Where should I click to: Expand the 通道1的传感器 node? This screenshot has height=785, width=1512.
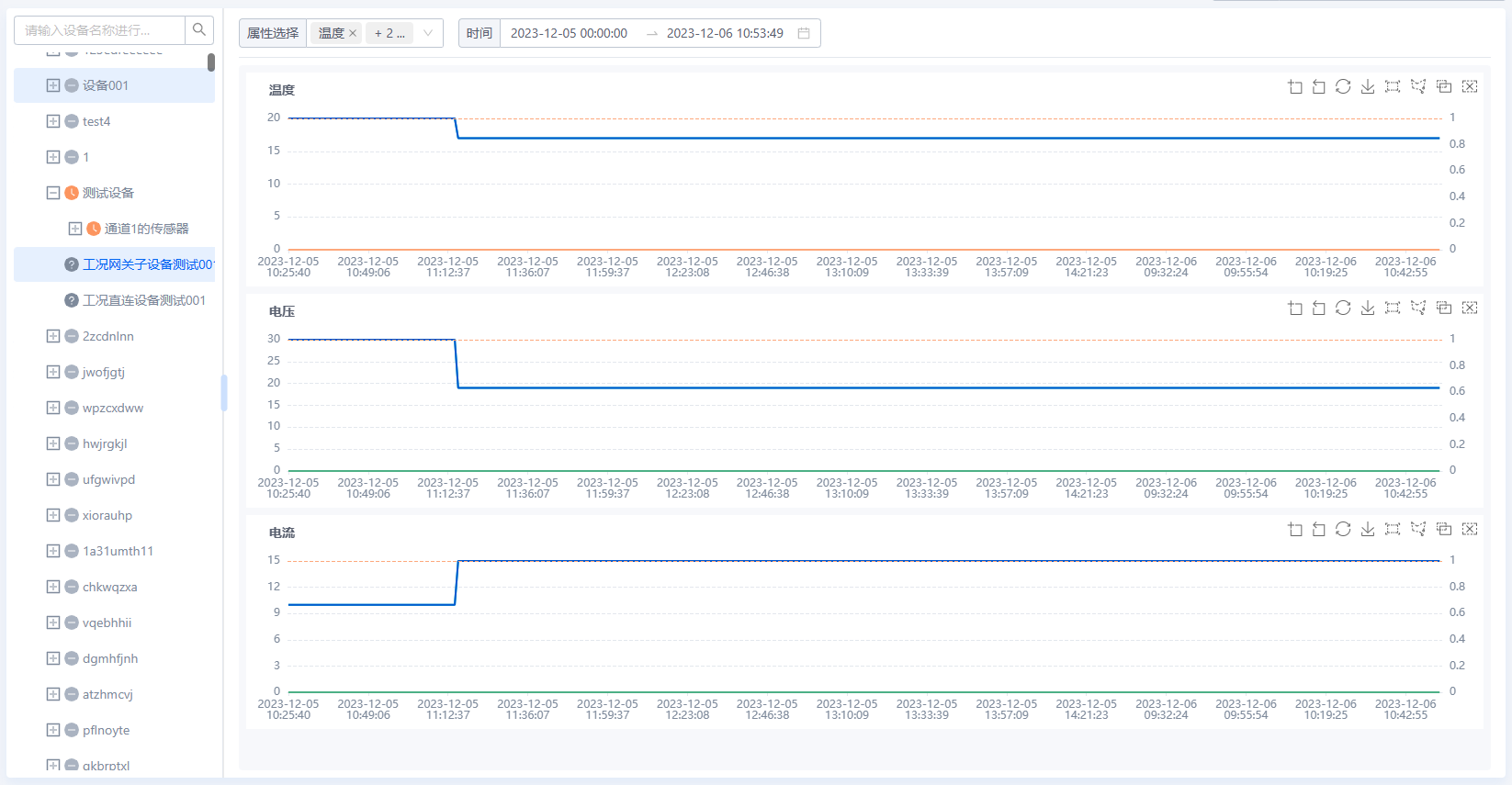coord(75,229)
